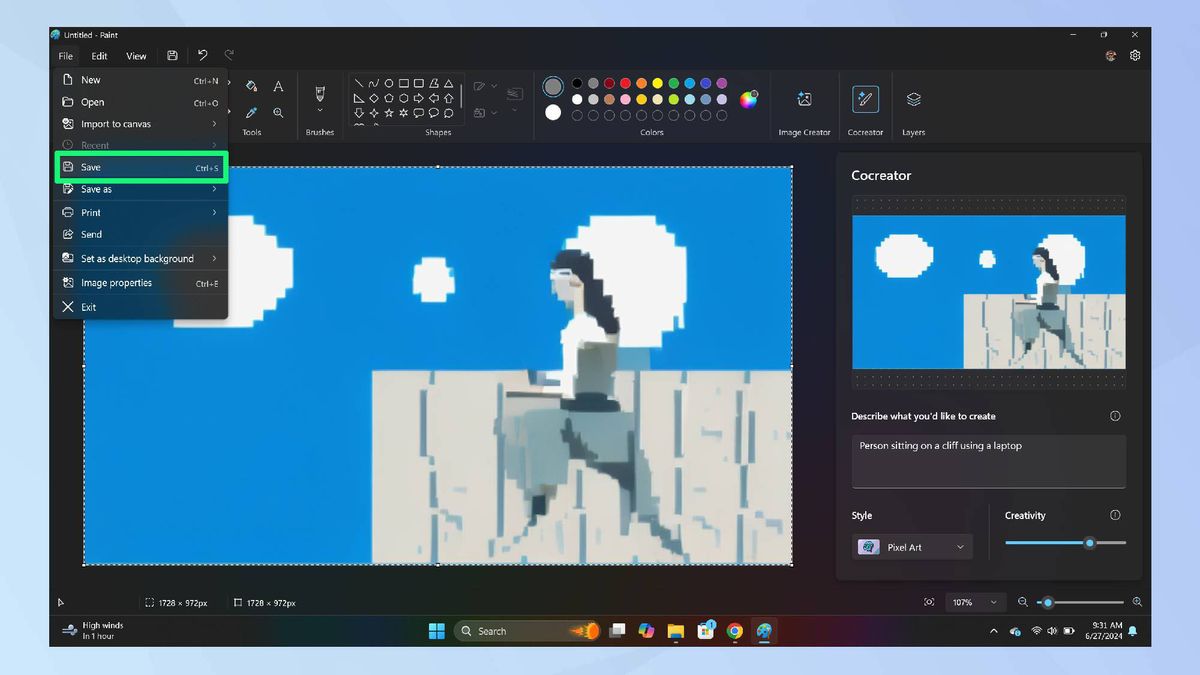This screenshot has height=675, width=1200.
Task: Select the Text tool
Action: coord(278,86)
